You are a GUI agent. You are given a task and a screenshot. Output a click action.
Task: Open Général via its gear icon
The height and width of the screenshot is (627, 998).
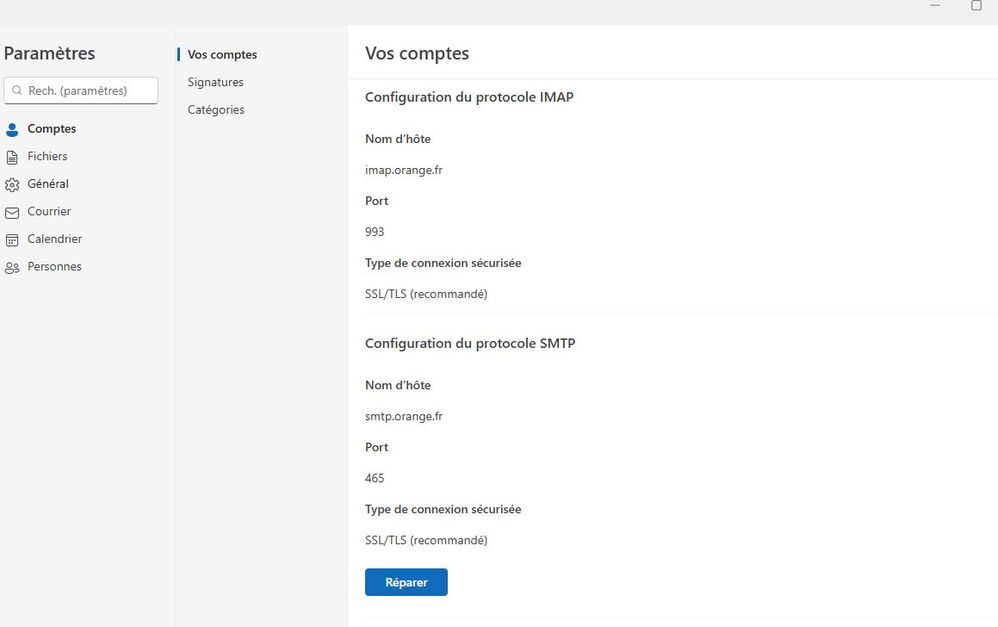click(x=12, y=185)
